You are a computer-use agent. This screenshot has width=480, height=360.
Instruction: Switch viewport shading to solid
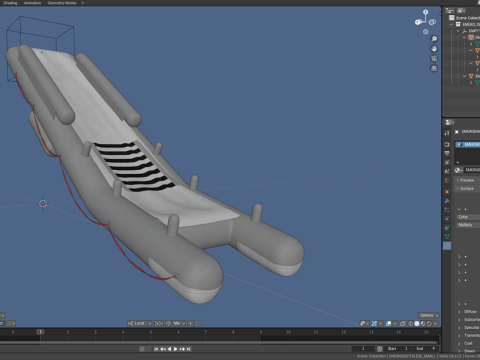tap(417, 324)
